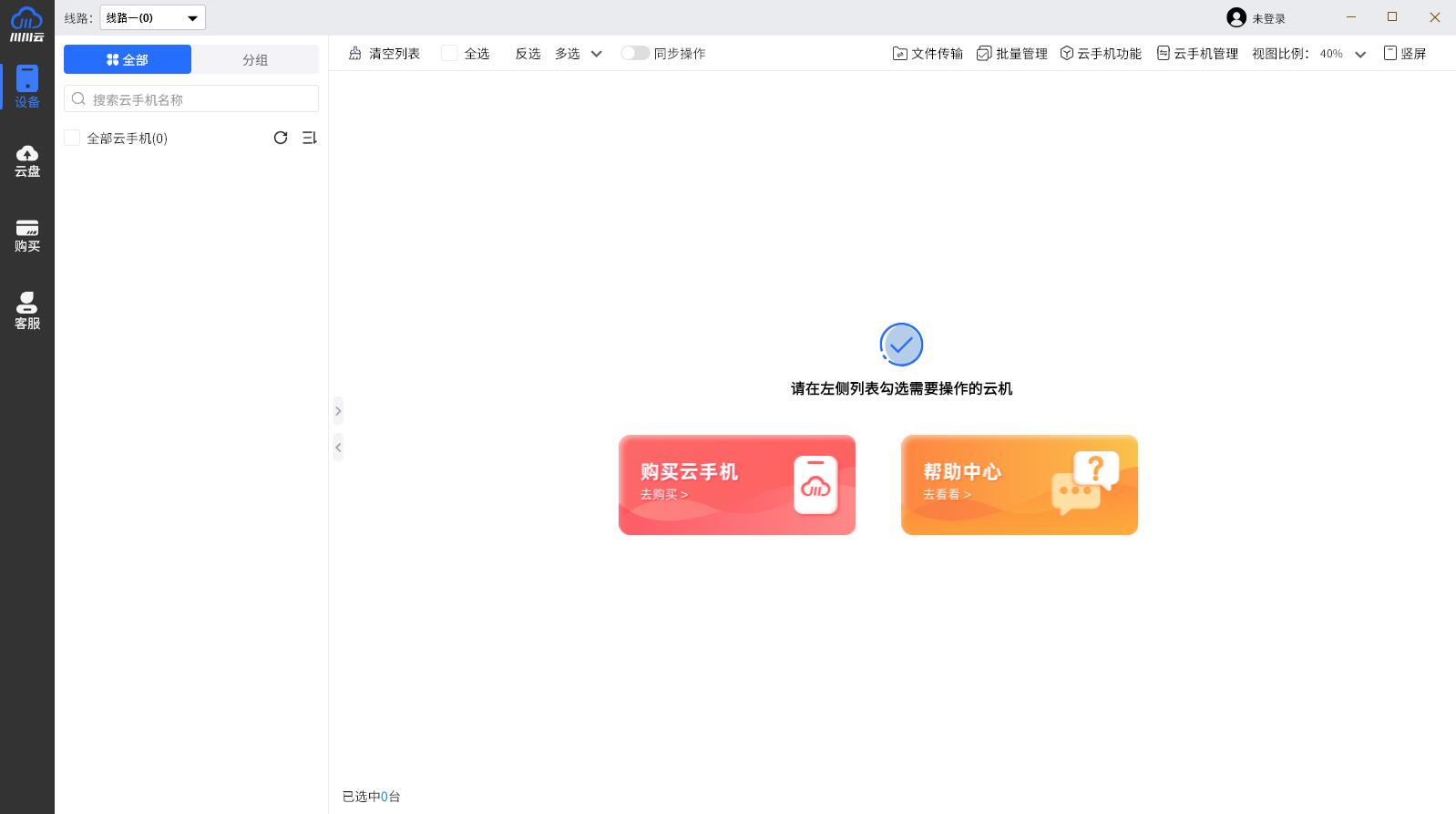Image resolution: width=1456 pixels, height=814 pixels.
Task: Click the refresh icon beside 全部云手机
Action: (281, 138)
